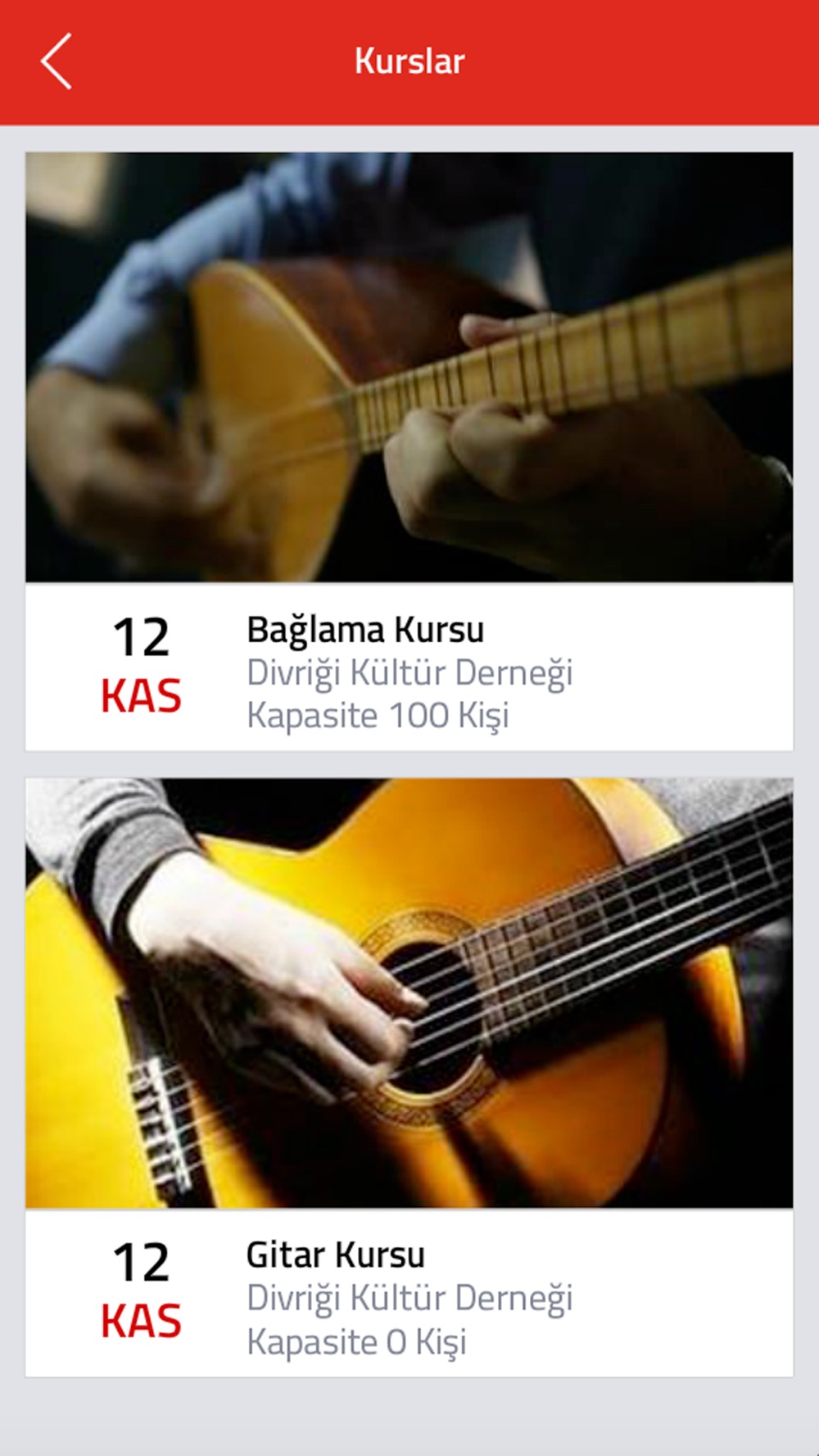The image size is (819, 1456).
Task: Tap the 12 date number on Bağlama card
Action: 141,637
